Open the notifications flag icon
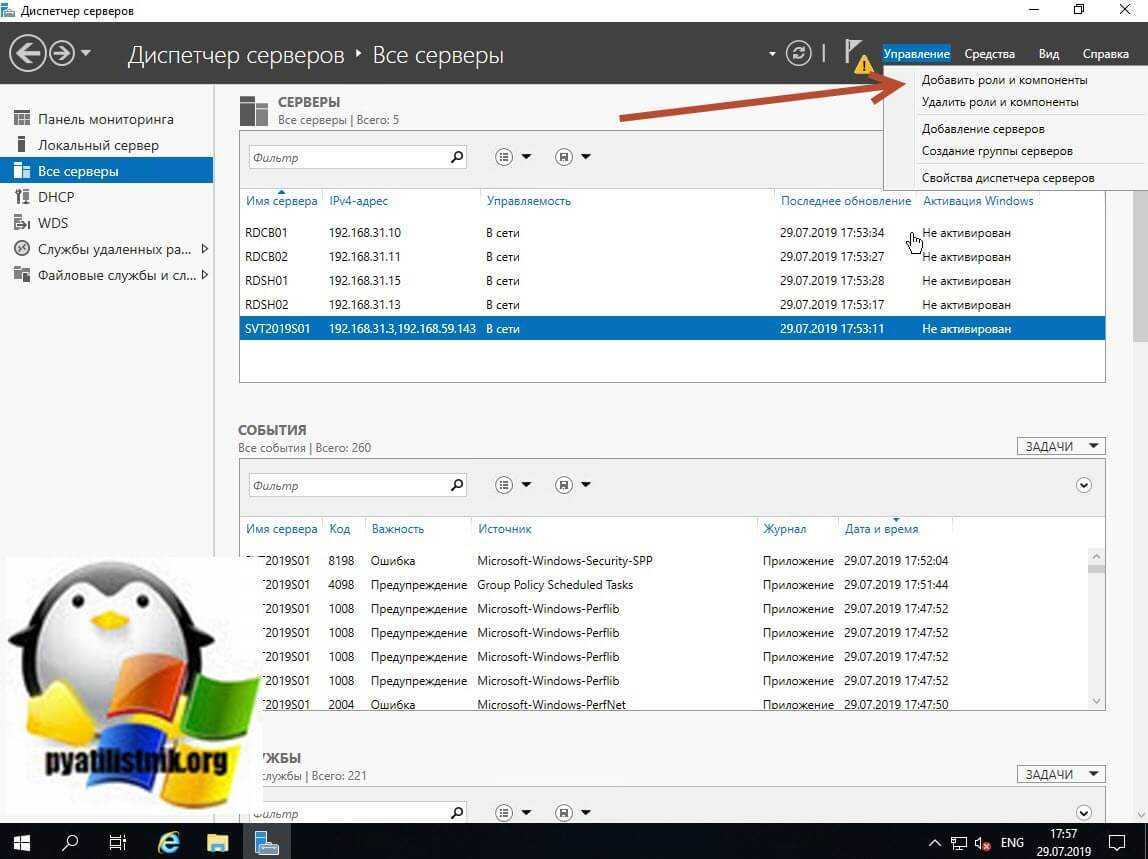The width and height of the screenshot is (1148, 859). tap(853, 53)
